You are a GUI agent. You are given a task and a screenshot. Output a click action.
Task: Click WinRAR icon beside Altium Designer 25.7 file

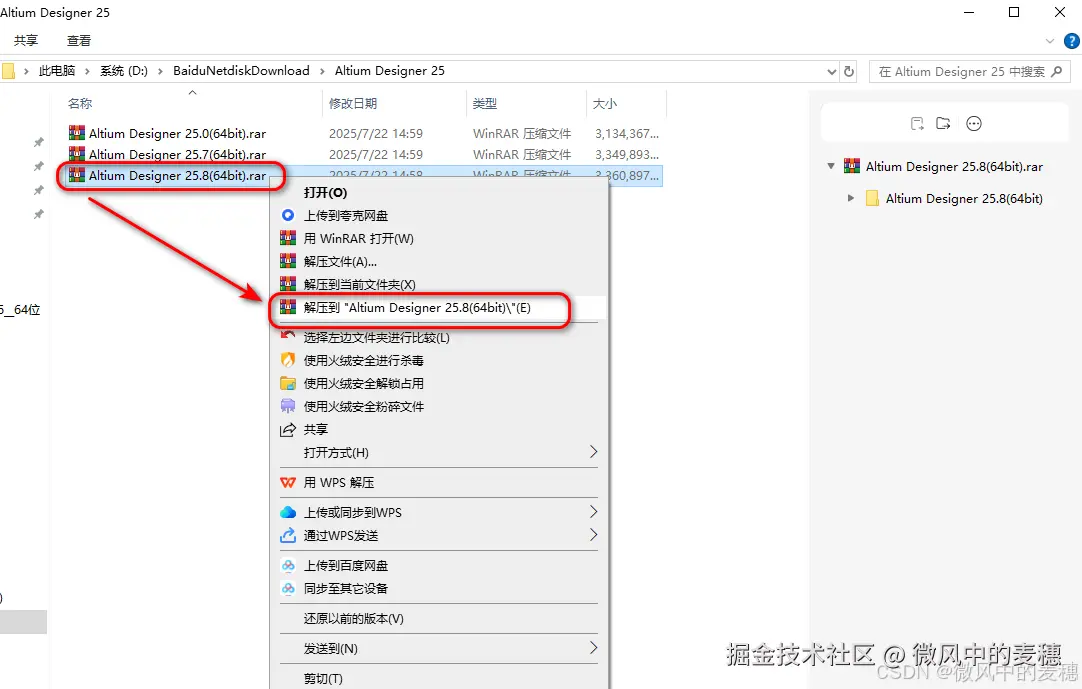77,153
